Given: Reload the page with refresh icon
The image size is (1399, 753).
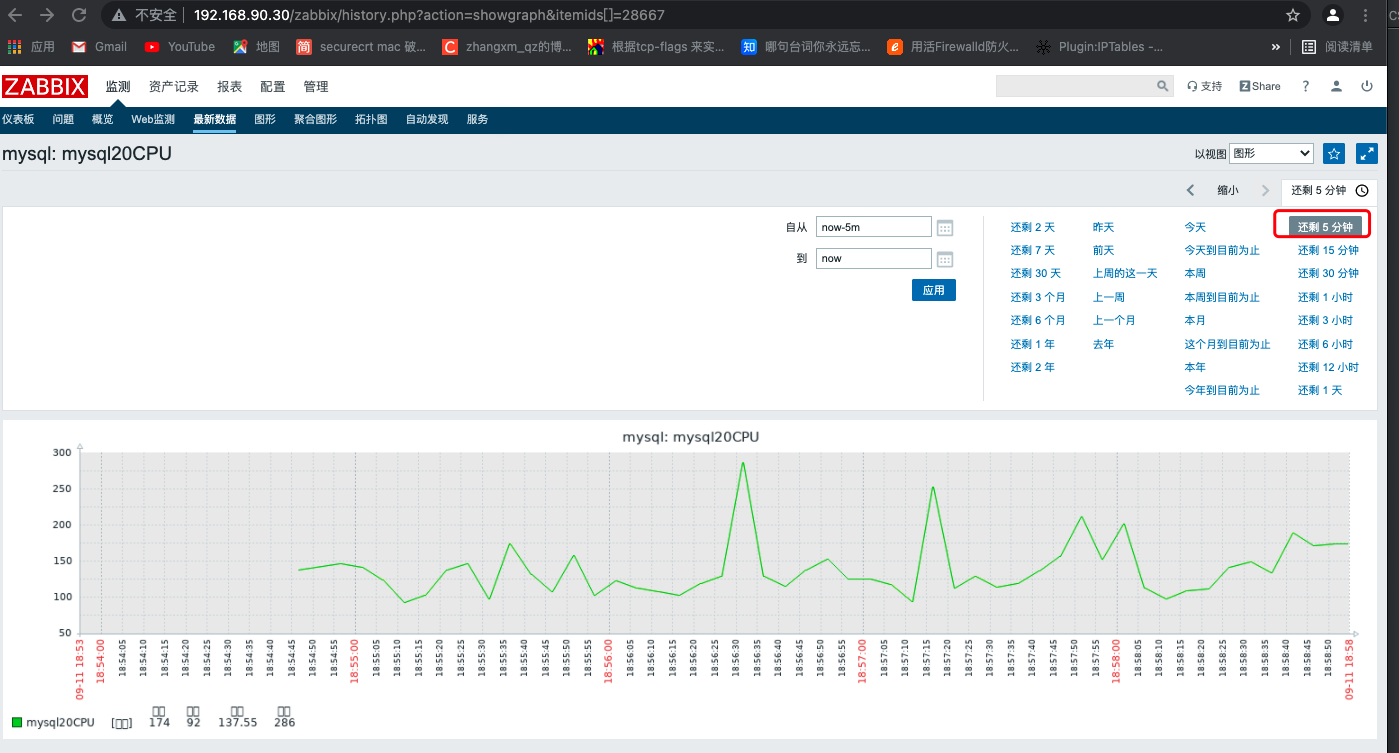Looking at the screenshot, I should (79, 15).
